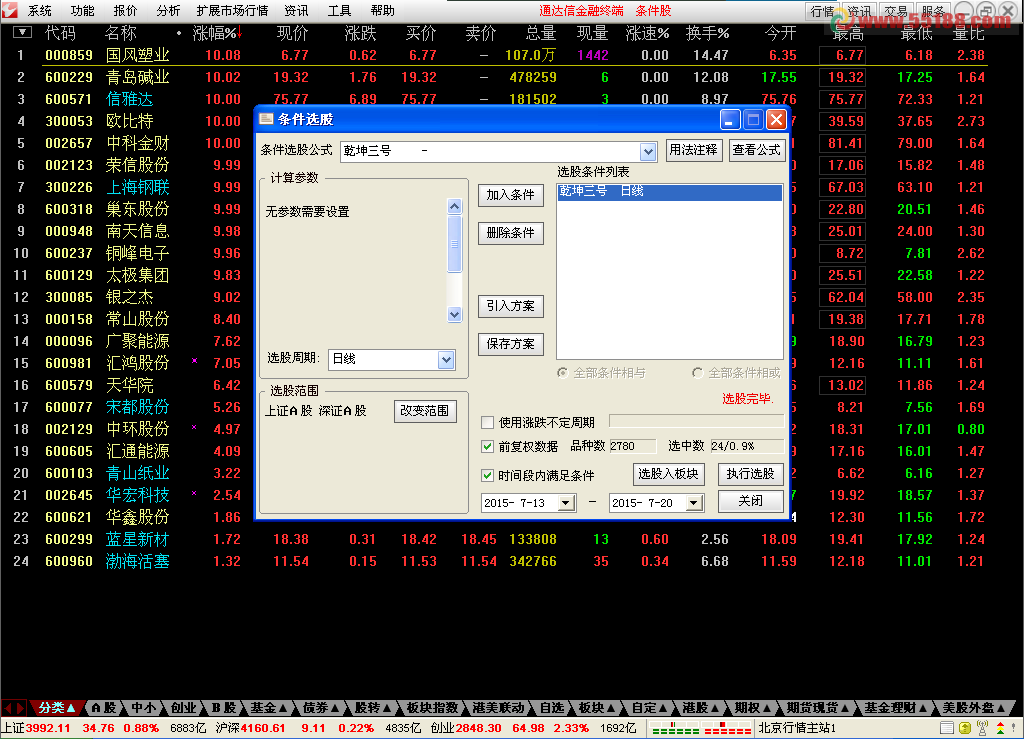Click the 查看公式 button
The image size is (1024, 739).
pyautogui.click(x=756, y=150)
